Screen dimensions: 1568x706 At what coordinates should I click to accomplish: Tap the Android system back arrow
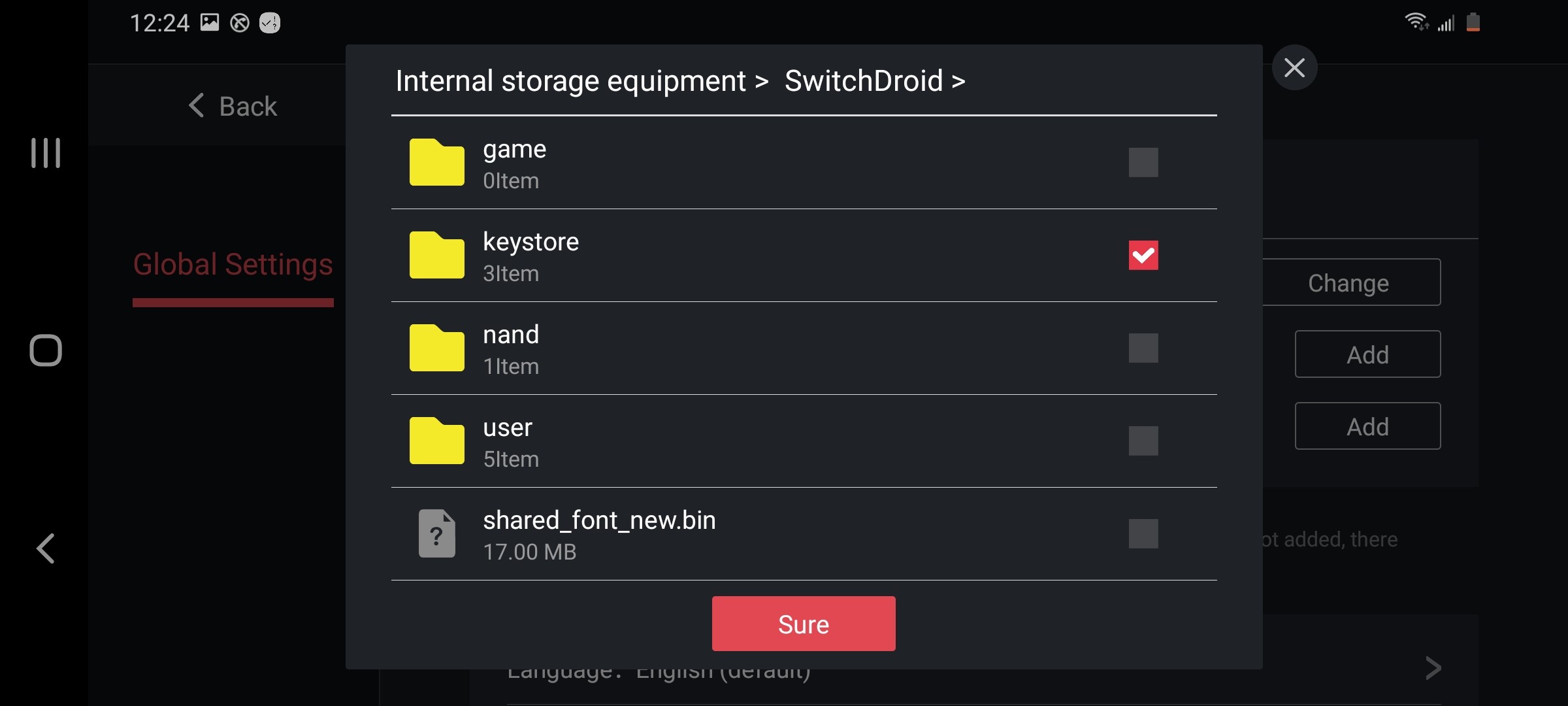(46, 548)
